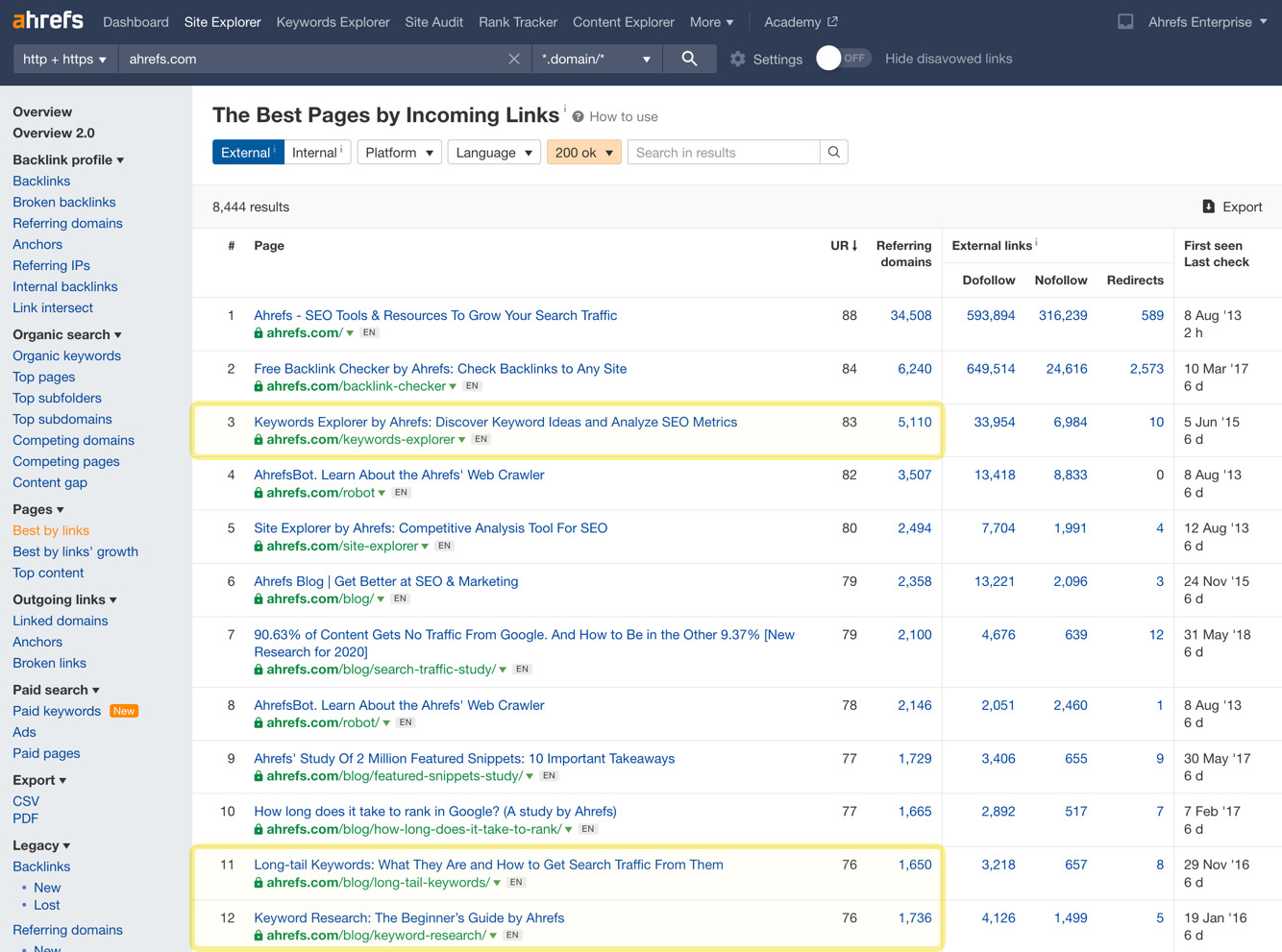Open the 34,508 referring domains link

910,315
